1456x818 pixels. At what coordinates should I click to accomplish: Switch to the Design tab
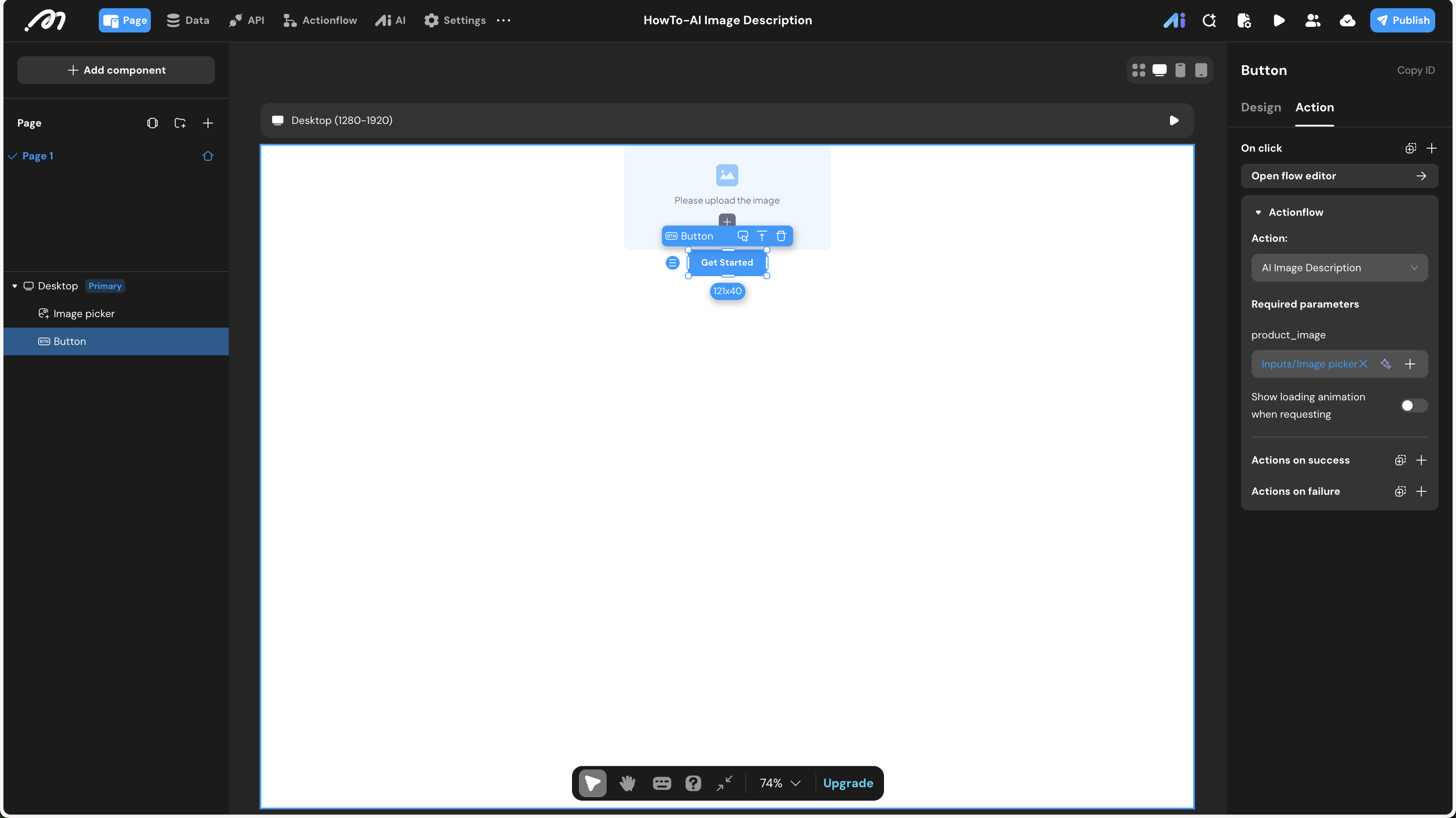click(1261, 107)
